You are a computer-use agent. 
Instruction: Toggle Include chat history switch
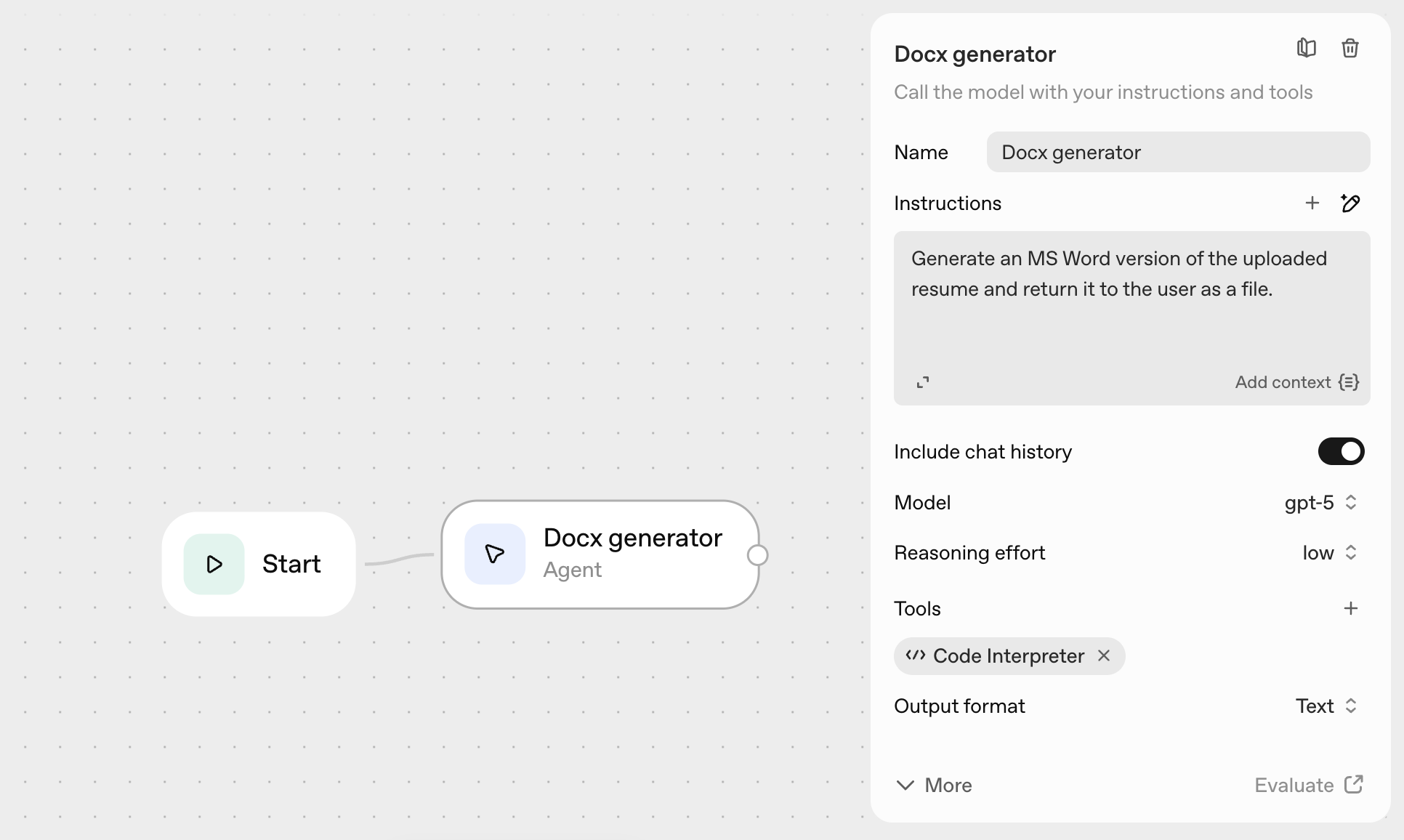(1341, 451)
